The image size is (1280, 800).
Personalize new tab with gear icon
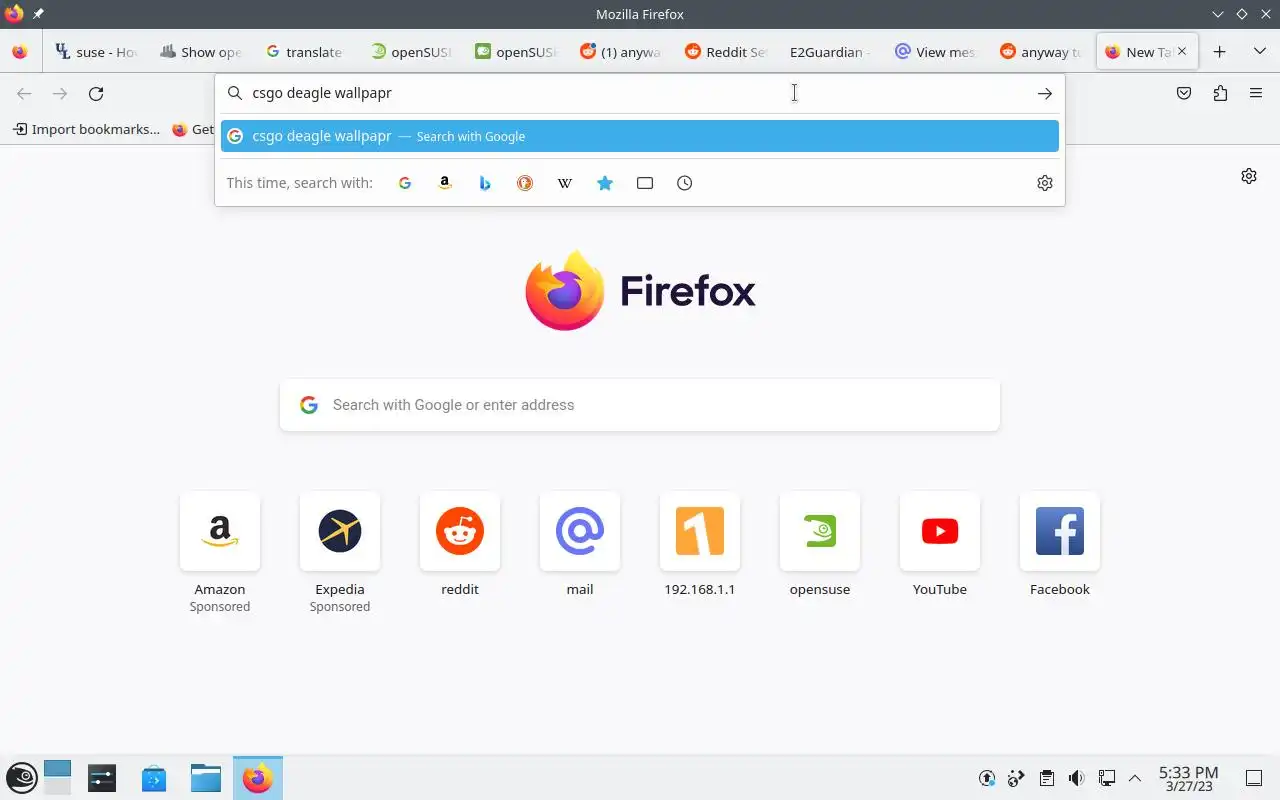click(1249, 176)
